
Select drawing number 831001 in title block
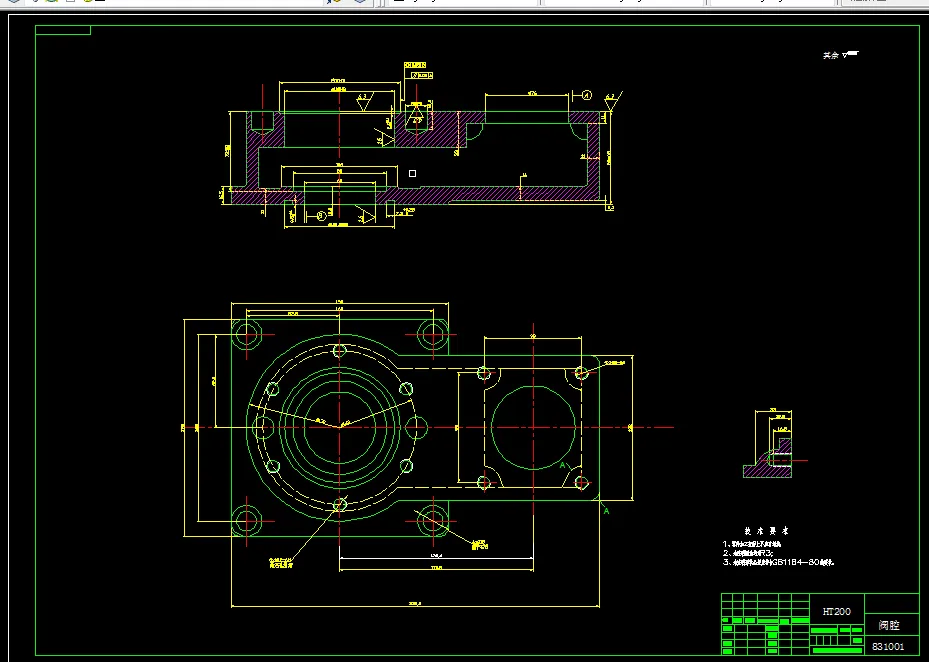pos(888,647)
